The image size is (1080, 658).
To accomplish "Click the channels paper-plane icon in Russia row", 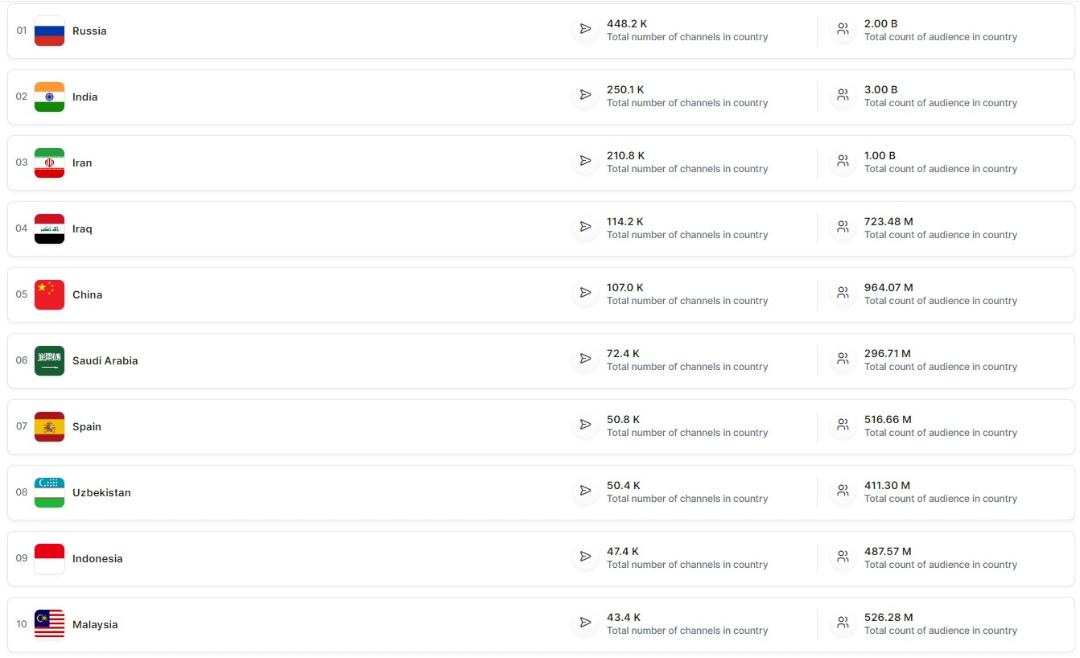I will pyautogui.click(x=585, y=29).
